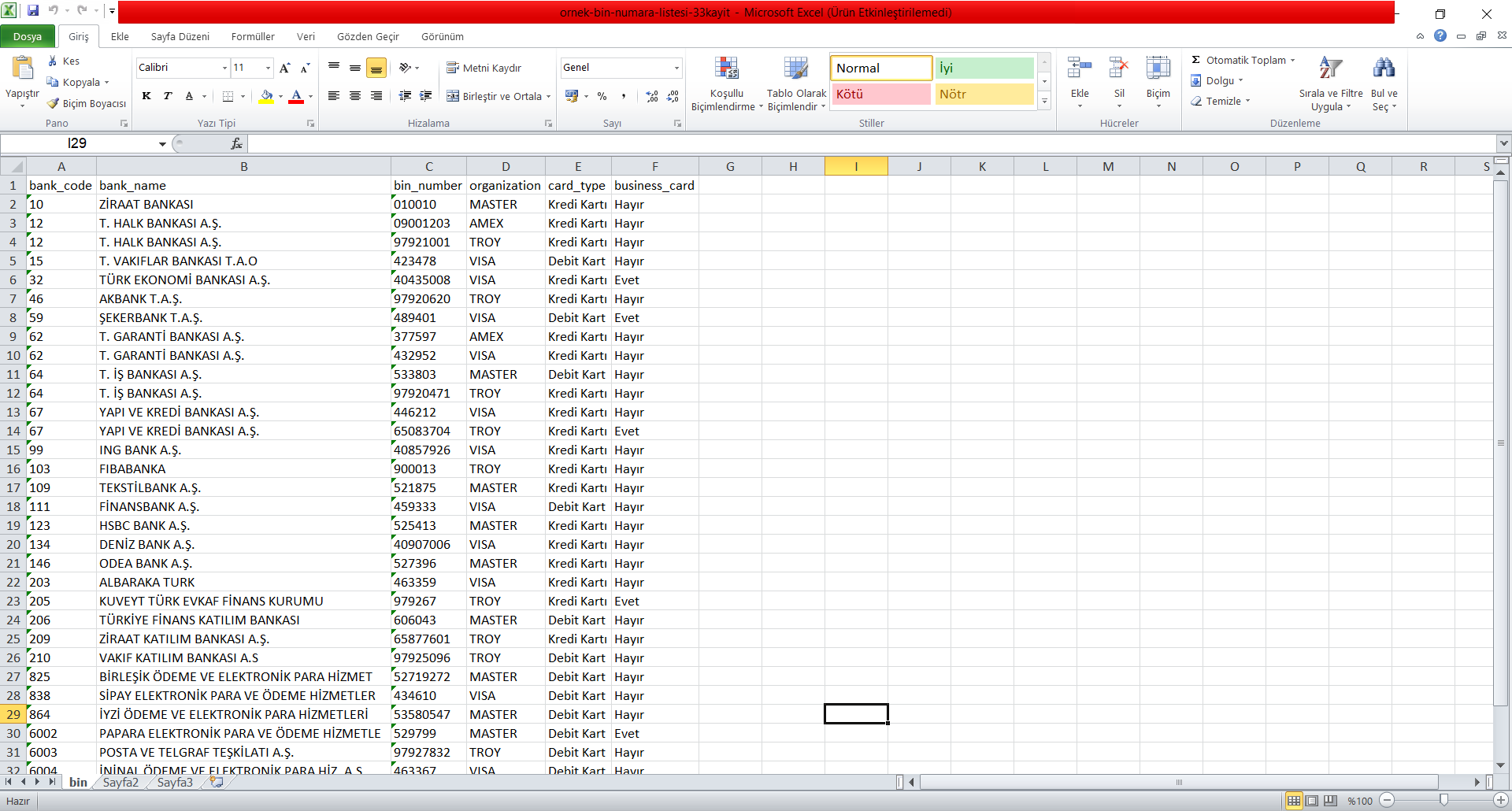
Task: Open Excel Help question mark icon
Action: pyautogui.click(x=1440, y=36)
